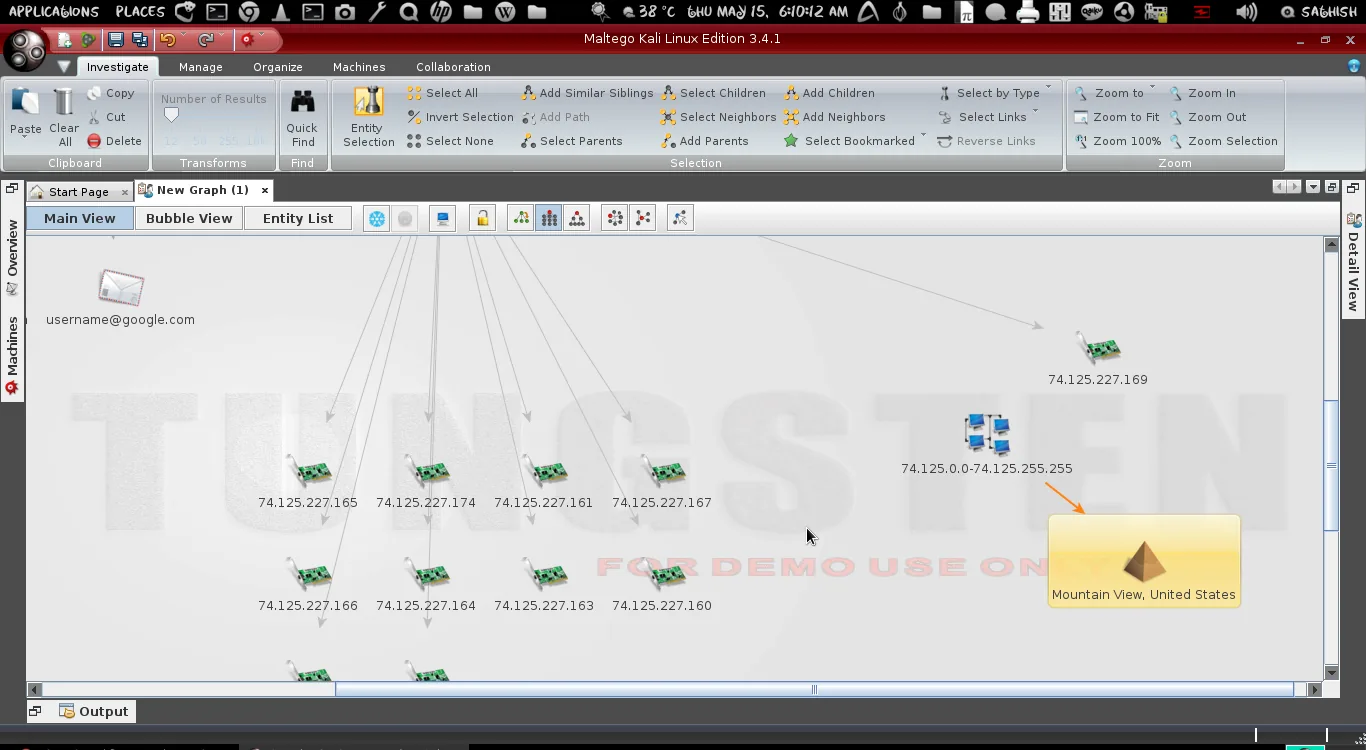
Task: Open the Paste tool in Clipboard
Action: click(25, 111)
